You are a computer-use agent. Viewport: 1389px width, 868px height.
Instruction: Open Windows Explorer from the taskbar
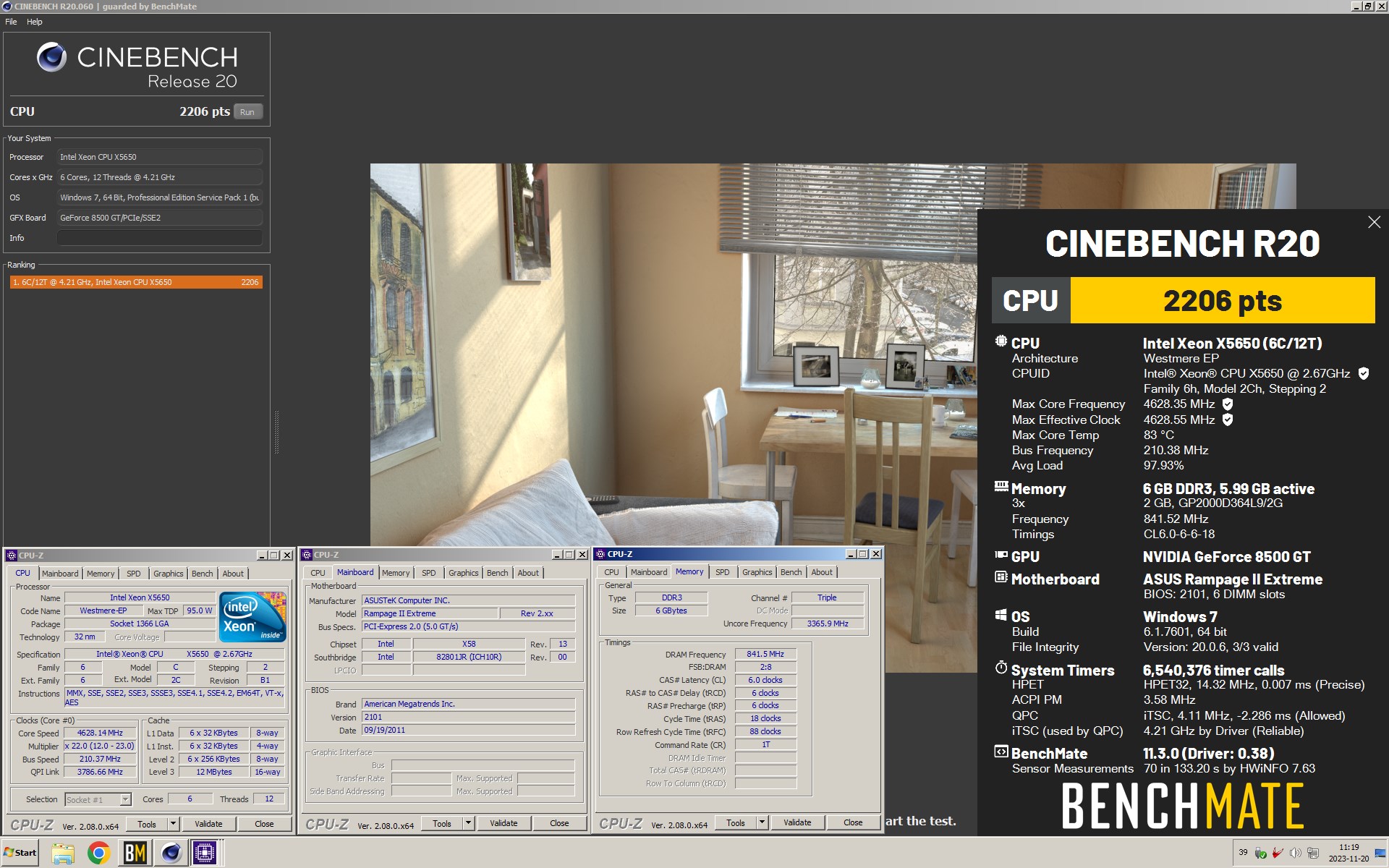[63, 853]
